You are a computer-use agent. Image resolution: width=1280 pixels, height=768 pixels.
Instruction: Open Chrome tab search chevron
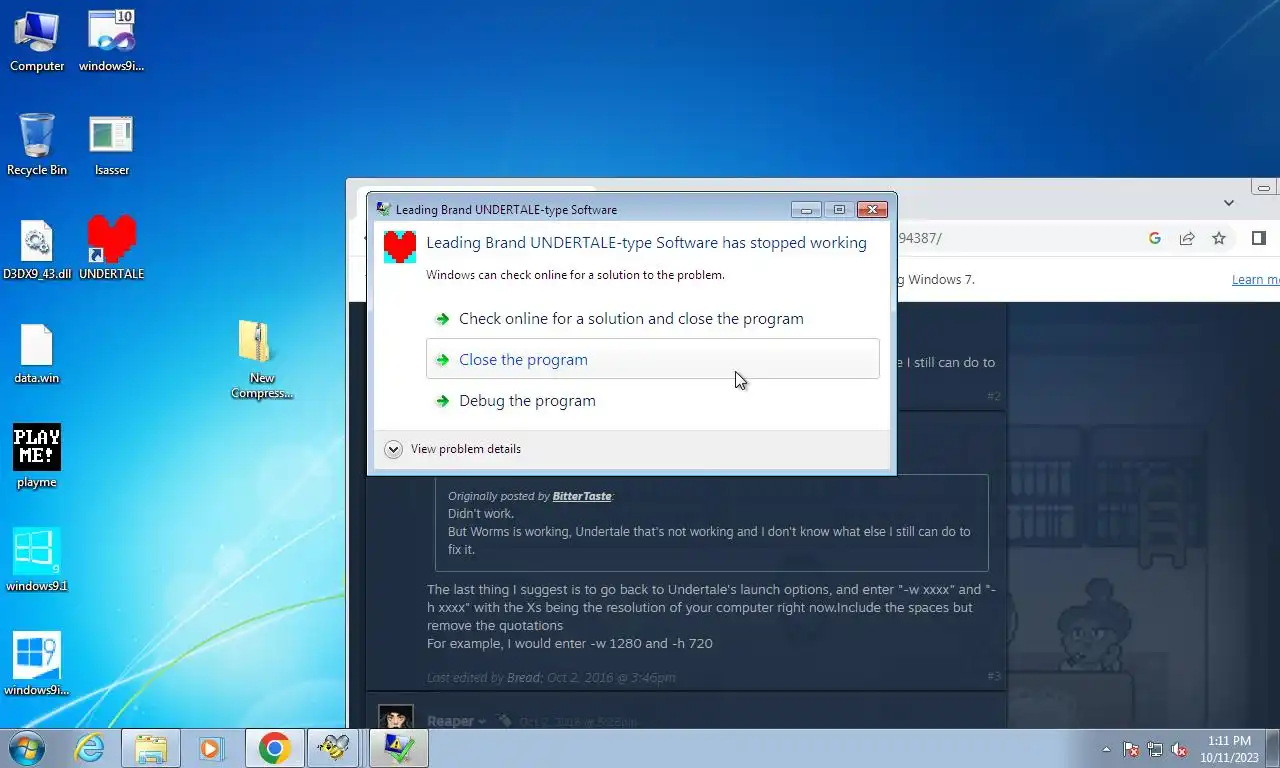1229,203
